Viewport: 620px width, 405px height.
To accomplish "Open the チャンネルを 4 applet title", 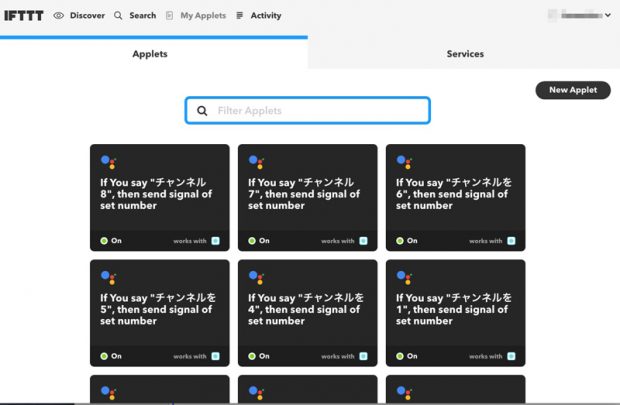I will [x=306, y=309].
